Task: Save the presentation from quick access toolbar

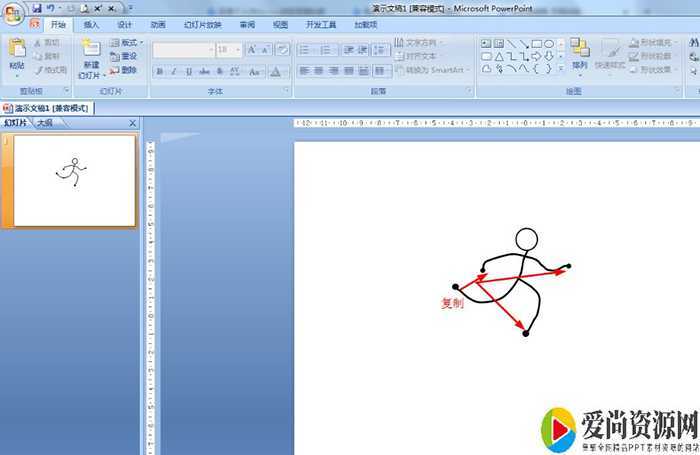Action: 37,8
